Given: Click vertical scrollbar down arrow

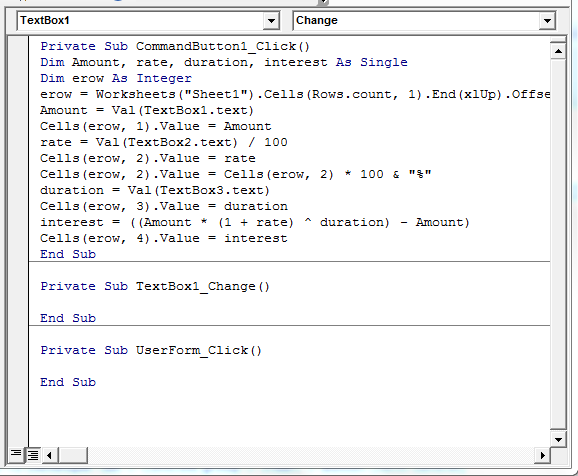Looking at the screenshot, I should (558, 439).
